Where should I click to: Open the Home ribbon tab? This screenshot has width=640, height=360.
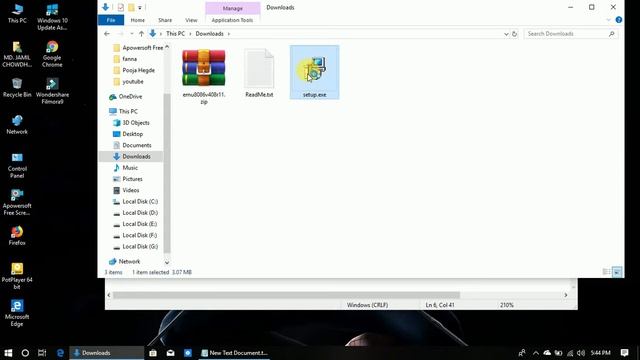pyautogui.click(x=138, y=20)
